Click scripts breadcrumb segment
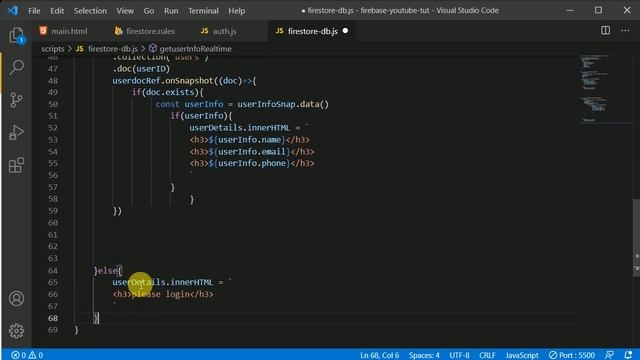Screen dimensions: 640x360 click(x=53, y=49)
